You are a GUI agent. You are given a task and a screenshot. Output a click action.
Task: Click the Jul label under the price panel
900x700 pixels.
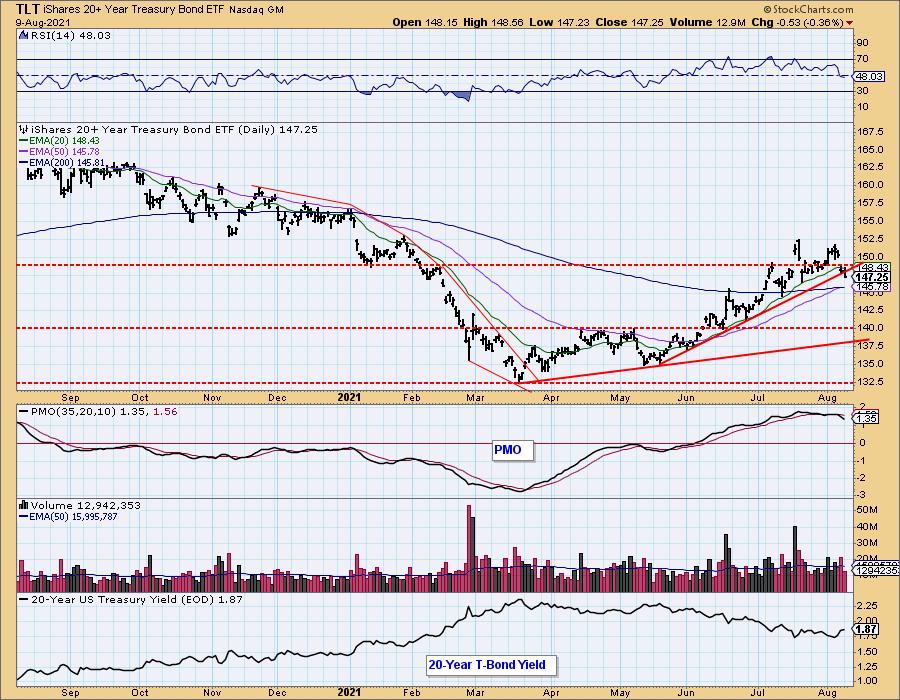758,397
